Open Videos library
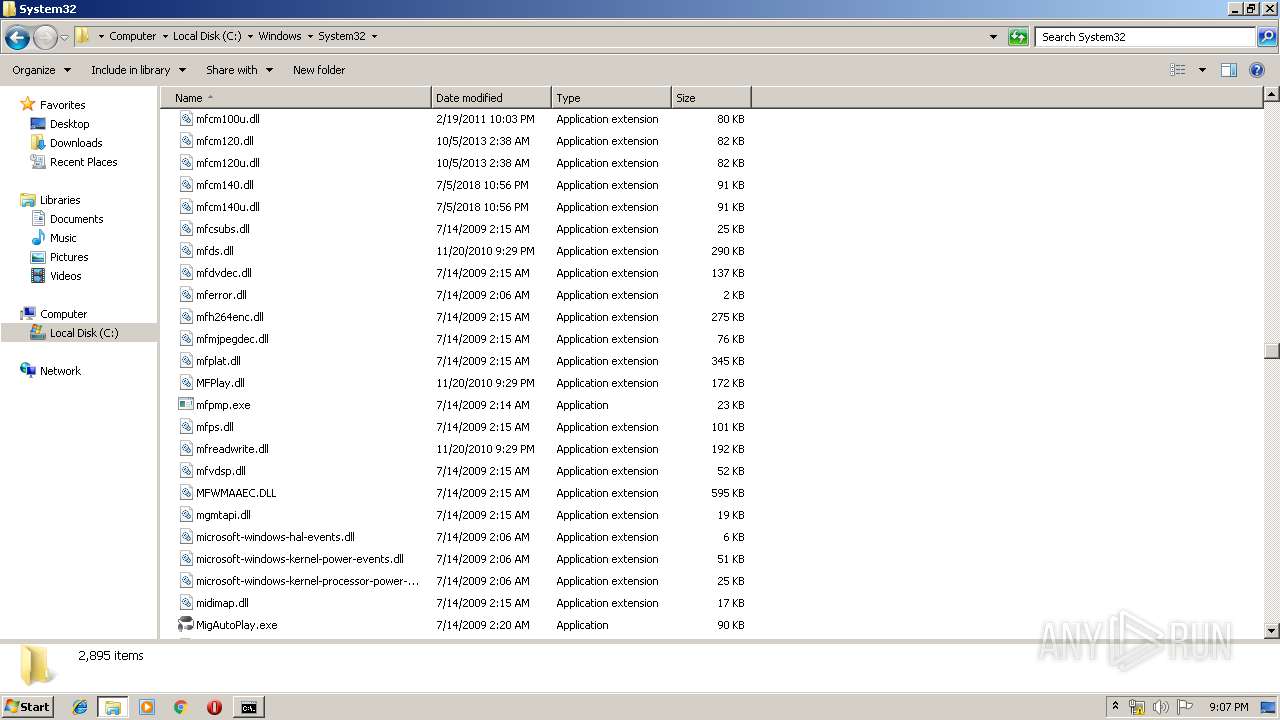 tap(66, 276)
